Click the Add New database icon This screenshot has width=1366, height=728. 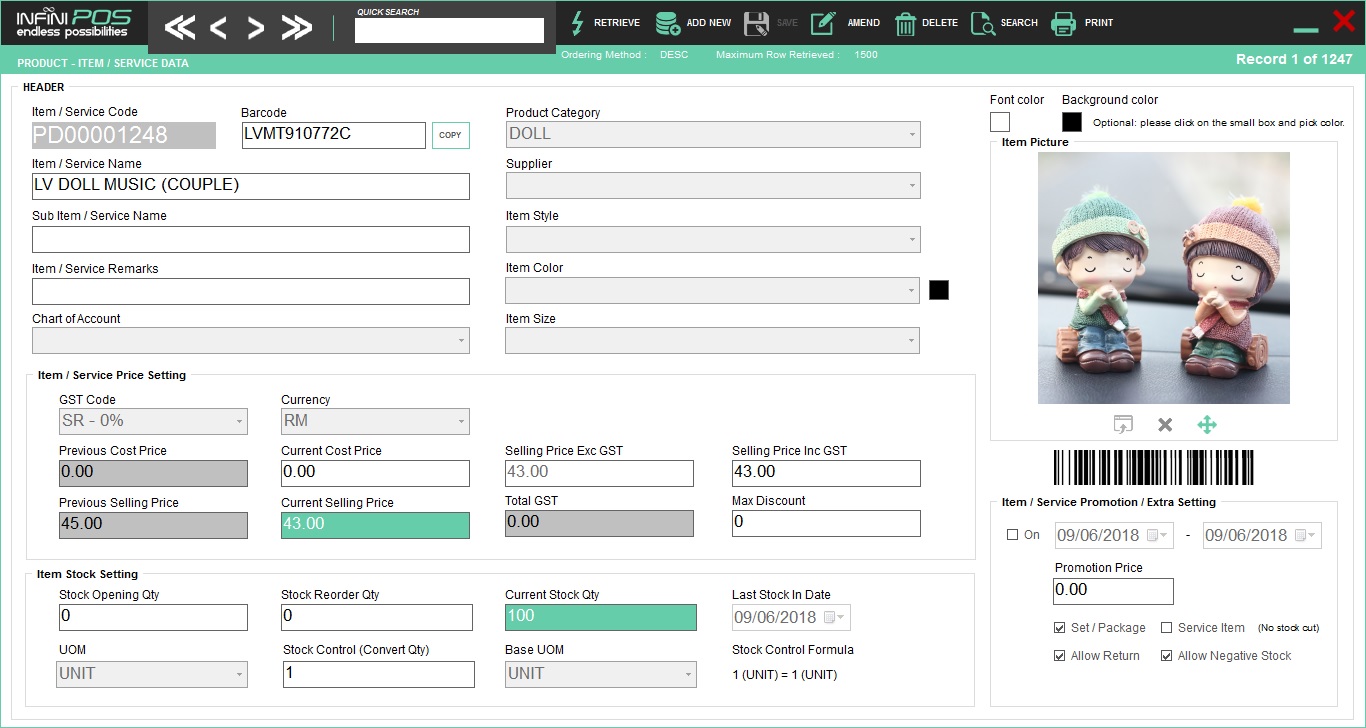668,23
